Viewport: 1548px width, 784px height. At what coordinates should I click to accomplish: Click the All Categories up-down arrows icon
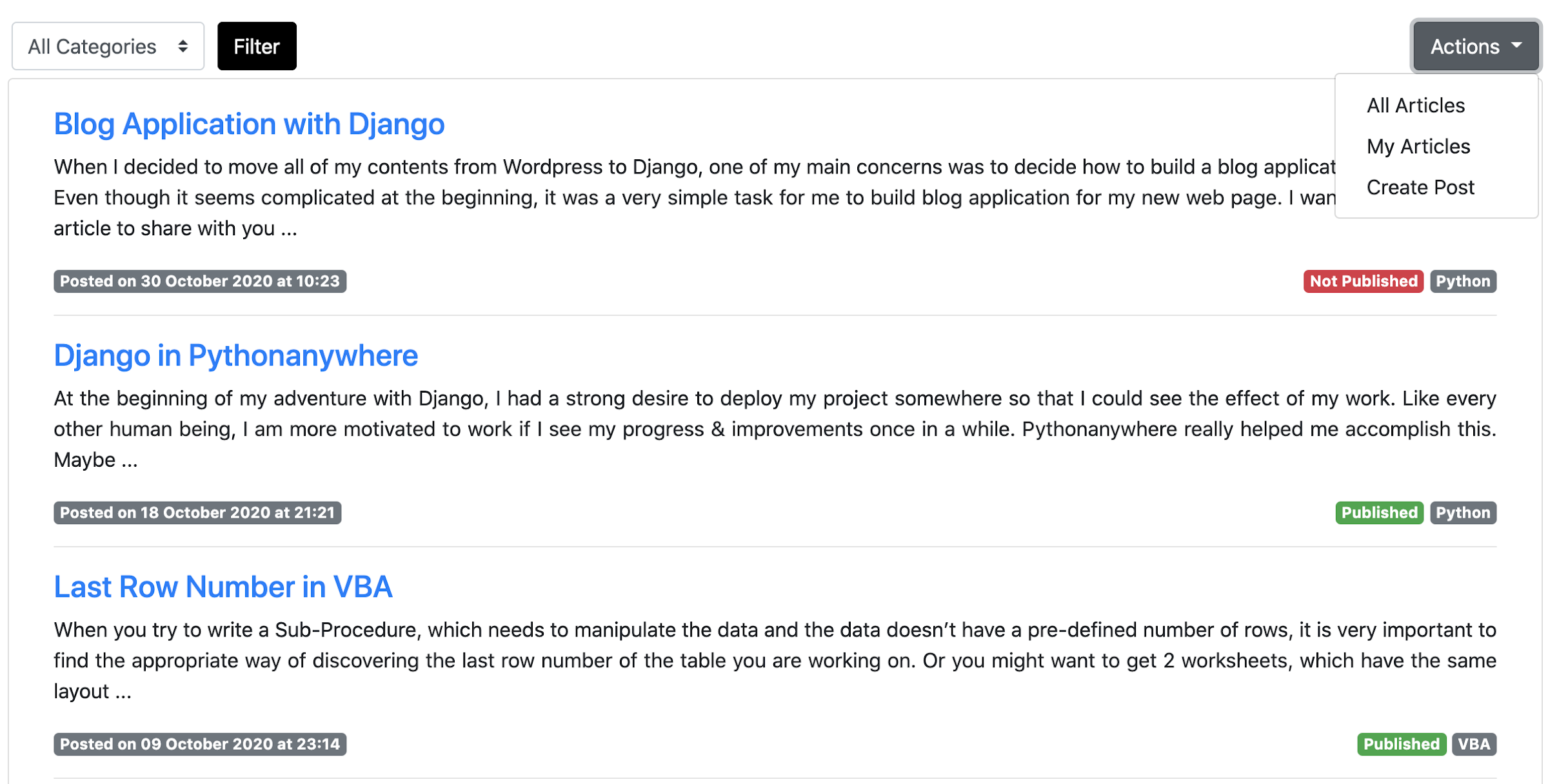click(183, 46)
